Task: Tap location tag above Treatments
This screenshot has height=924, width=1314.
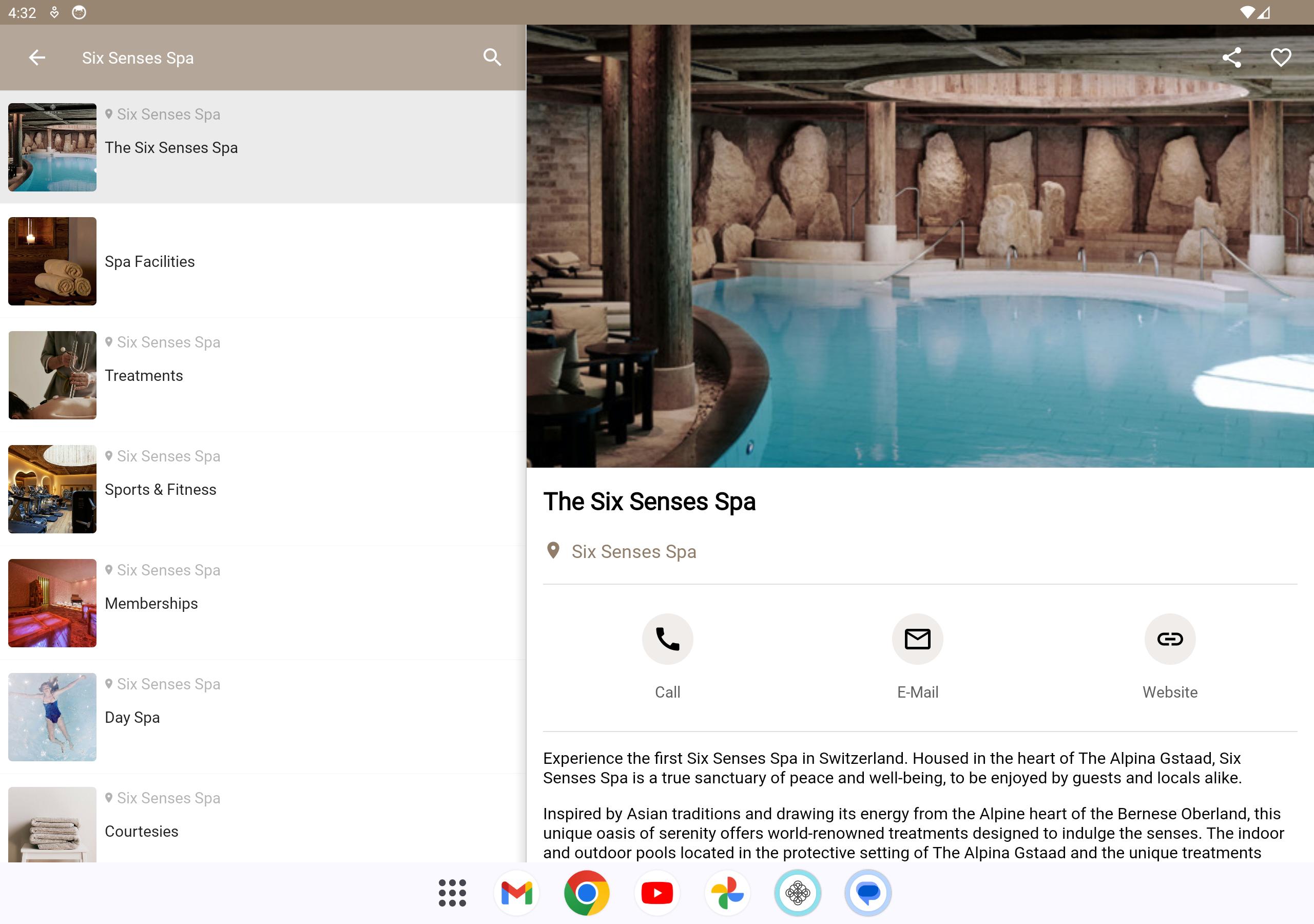Action: click(163, 342)
